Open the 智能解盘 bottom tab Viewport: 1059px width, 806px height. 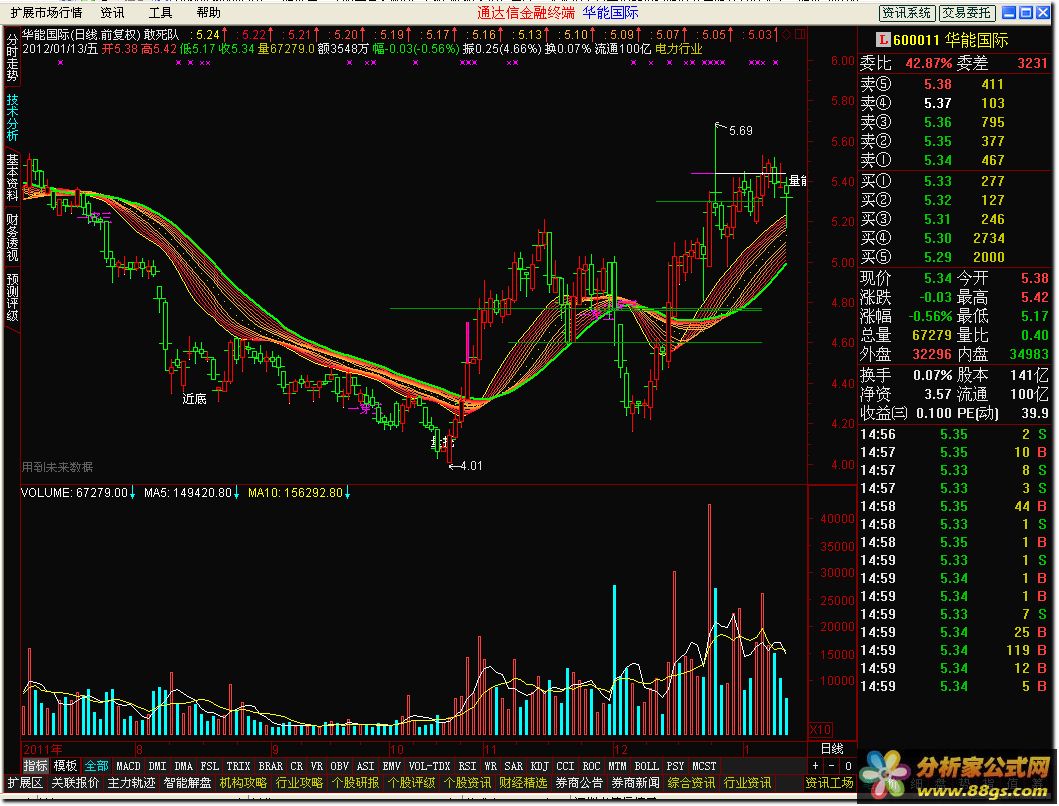(188, 783)
